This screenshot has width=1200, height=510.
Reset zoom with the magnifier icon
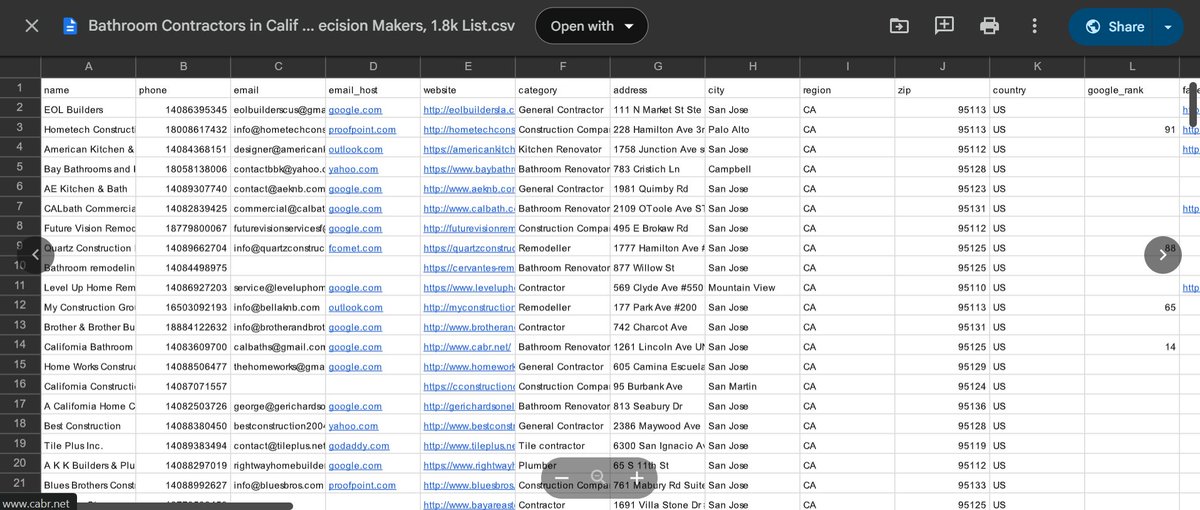[598, 478]
